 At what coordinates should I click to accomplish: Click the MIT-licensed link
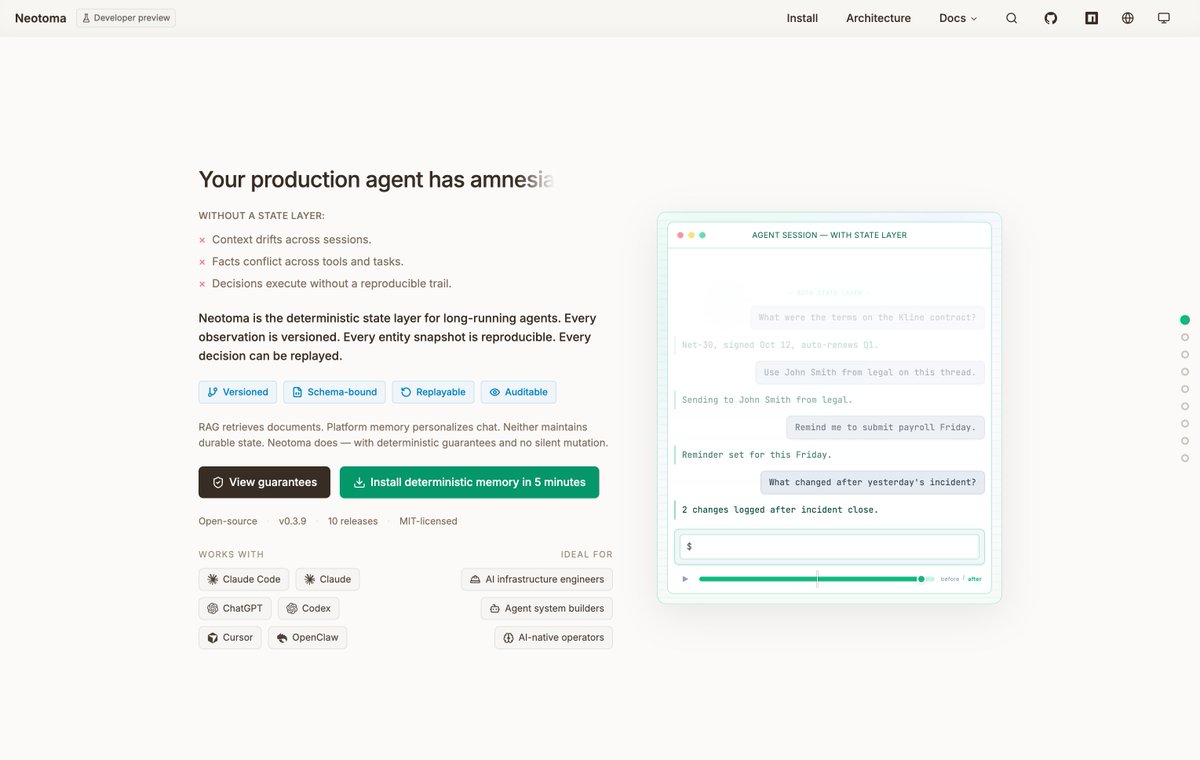[x=428, y=521]
